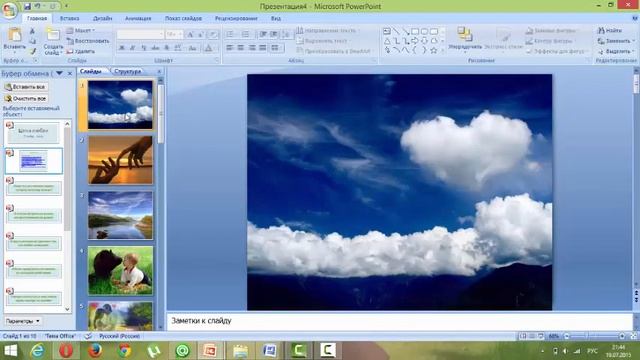Open Firefox from the taskbar
Image resolution: width=640 pixels, height=360 pixels.
(96, 351)
